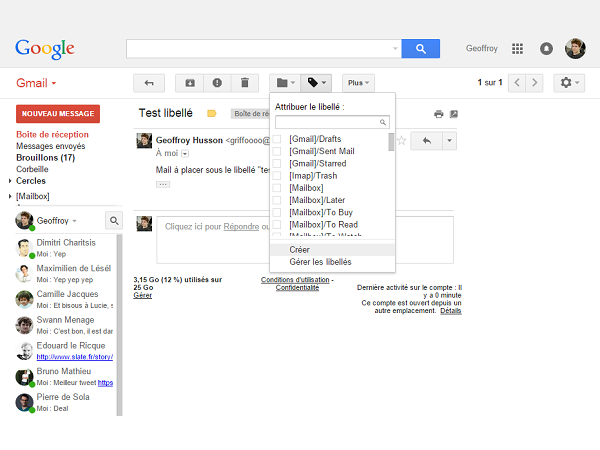Search chat contacts with magnifier icon

click(x=114, y=220)
